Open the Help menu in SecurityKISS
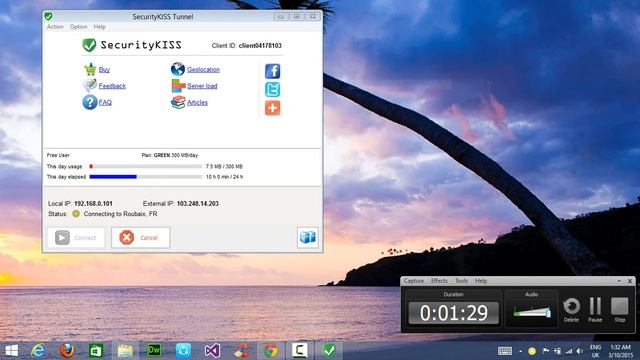 (x=100, y=27)
